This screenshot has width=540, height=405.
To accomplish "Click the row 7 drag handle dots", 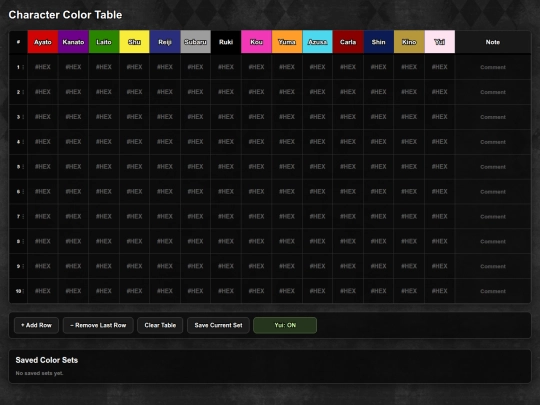I will (x=23, y=216).
